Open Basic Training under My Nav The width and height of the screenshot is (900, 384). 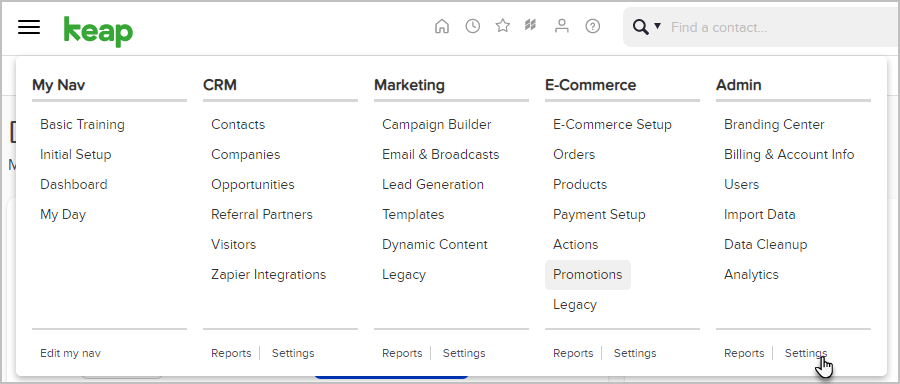82,125
